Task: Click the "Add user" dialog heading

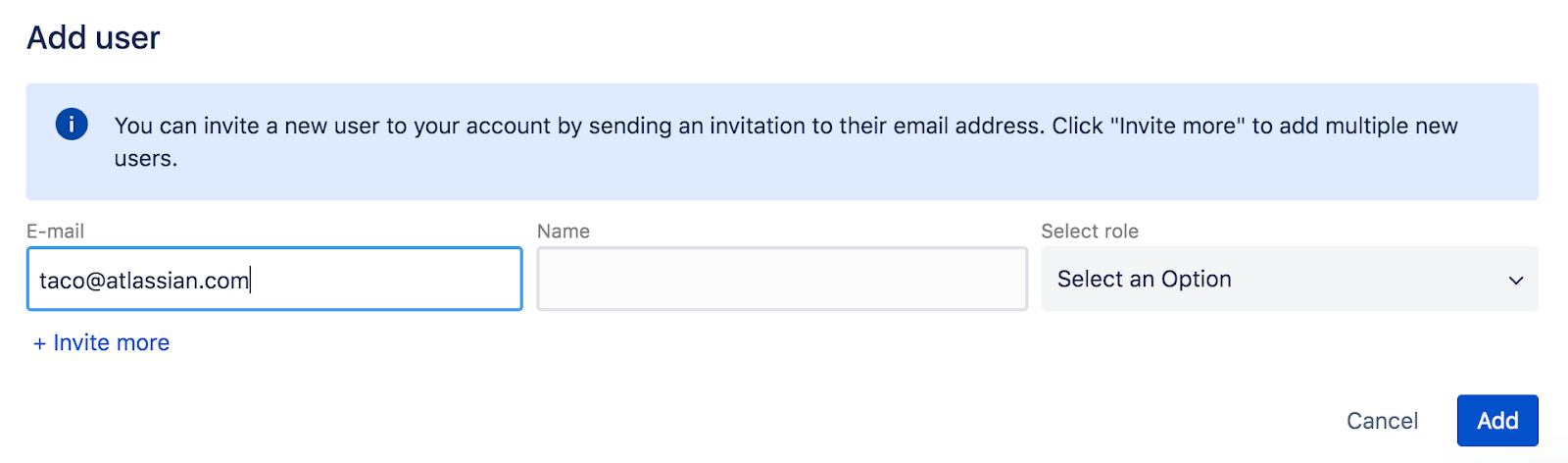Action: pyautogui.click(x=93, y=38)
